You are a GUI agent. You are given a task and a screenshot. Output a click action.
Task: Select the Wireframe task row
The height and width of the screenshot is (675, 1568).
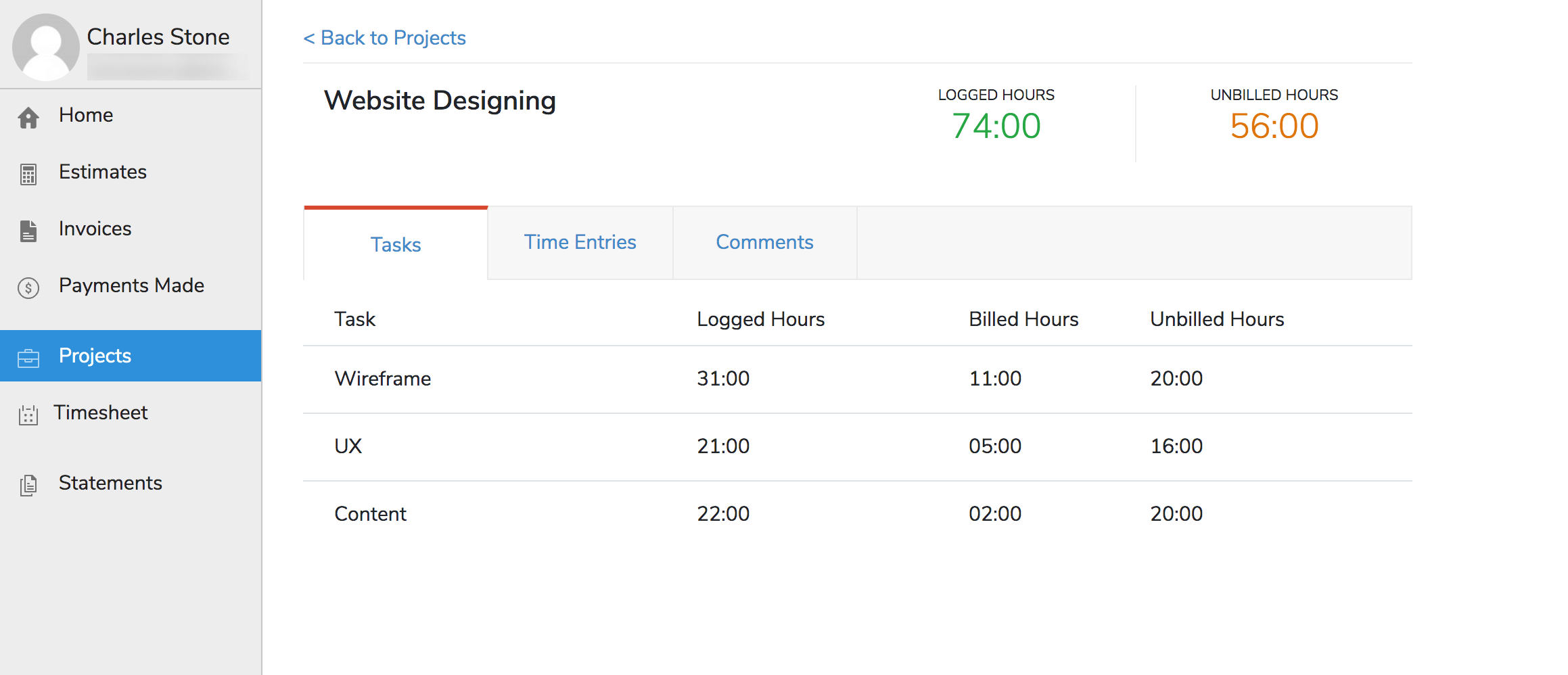click(x=383, y=379)
